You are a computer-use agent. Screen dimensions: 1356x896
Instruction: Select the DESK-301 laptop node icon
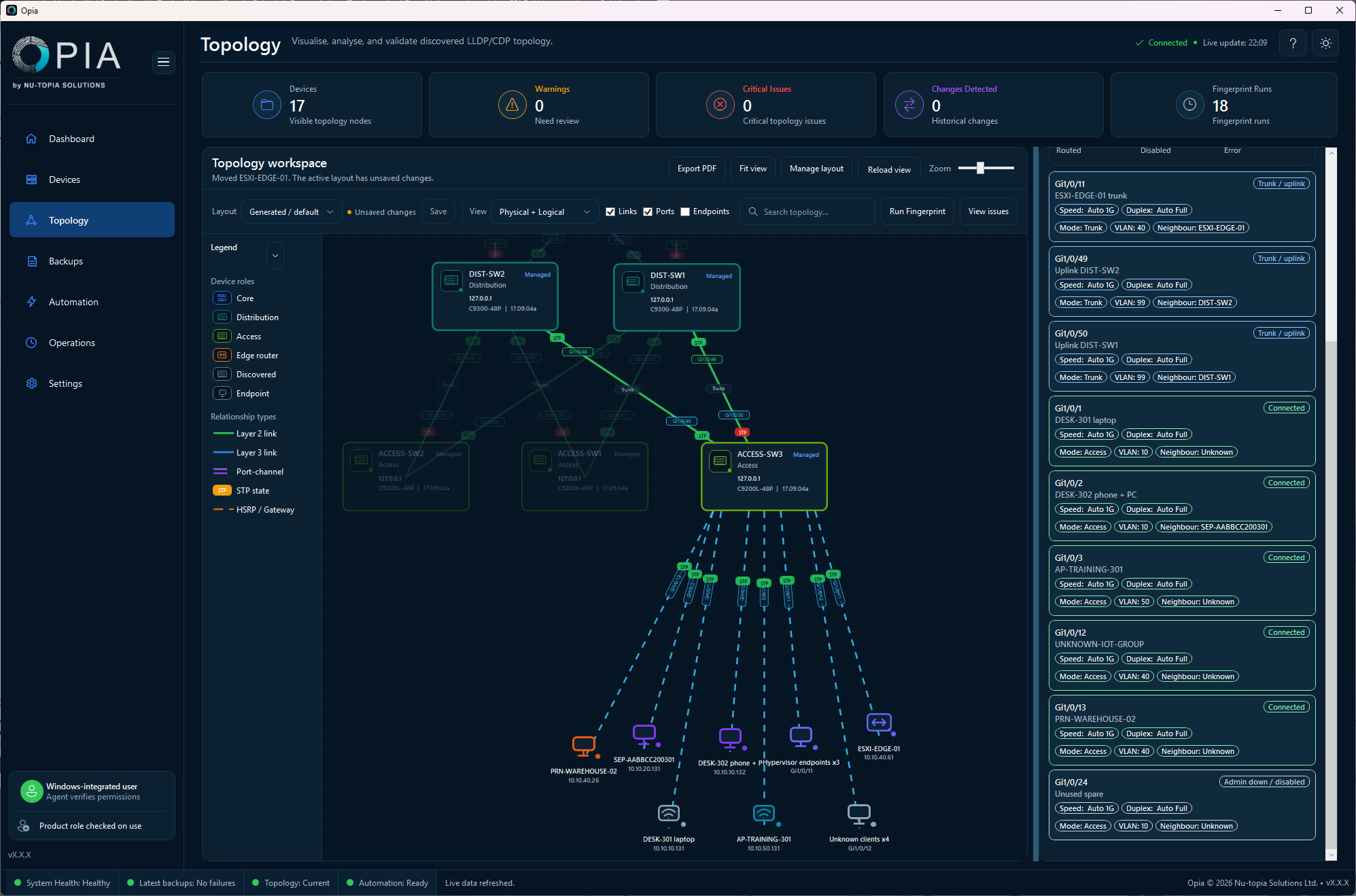click(x=669, y=814)
